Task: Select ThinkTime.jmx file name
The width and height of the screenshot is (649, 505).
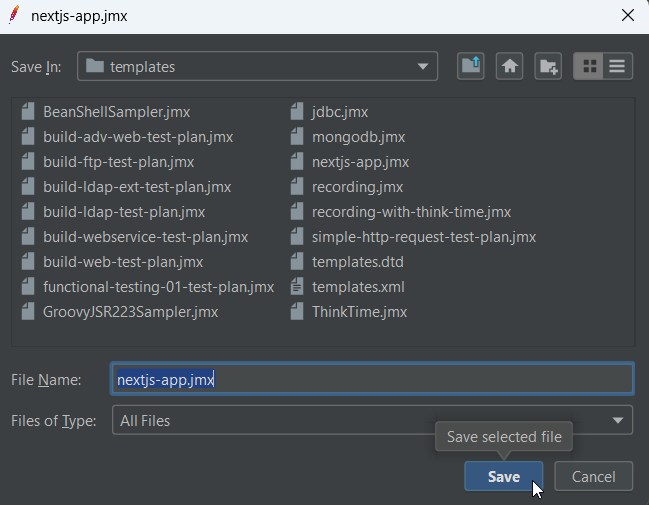Action: 360,312
